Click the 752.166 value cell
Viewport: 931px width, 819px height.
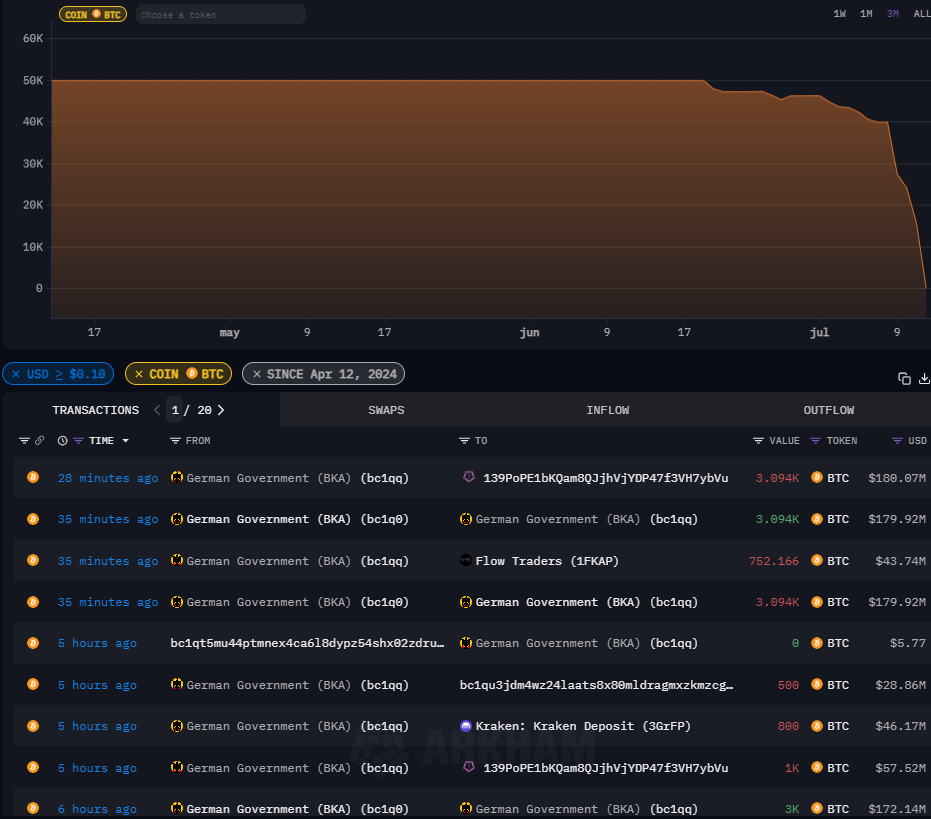click(x=774, y=561)
